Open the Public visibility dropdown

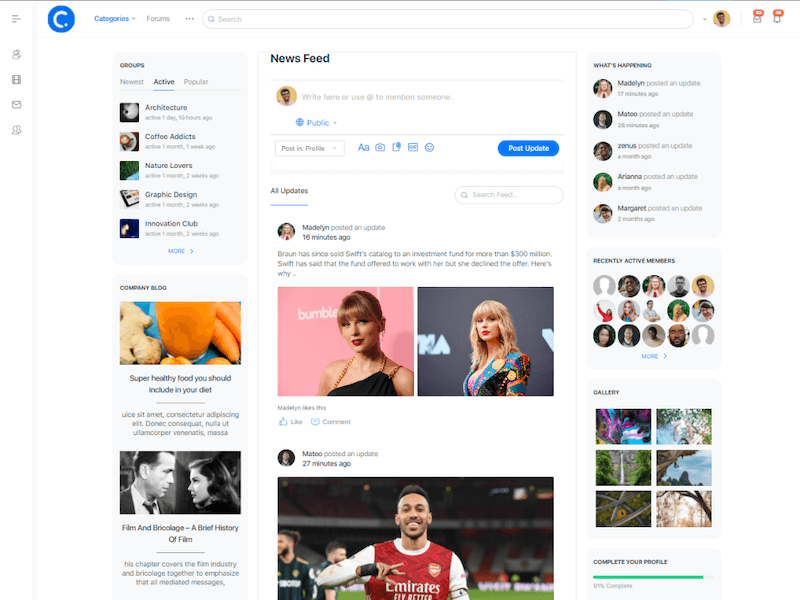click(317, 123)
